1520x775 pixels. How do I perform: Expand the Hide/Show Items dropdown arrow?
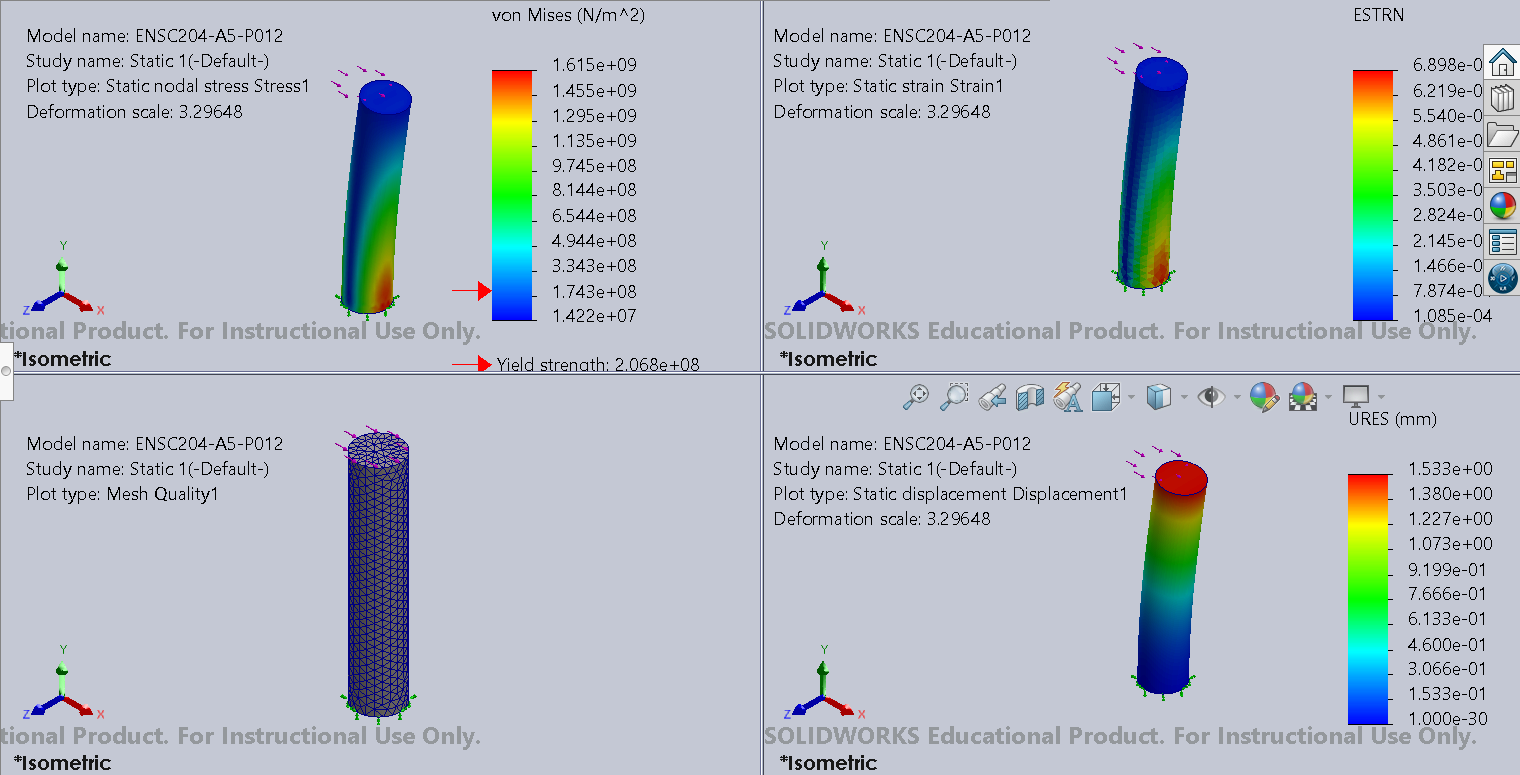click(1237, 398)
